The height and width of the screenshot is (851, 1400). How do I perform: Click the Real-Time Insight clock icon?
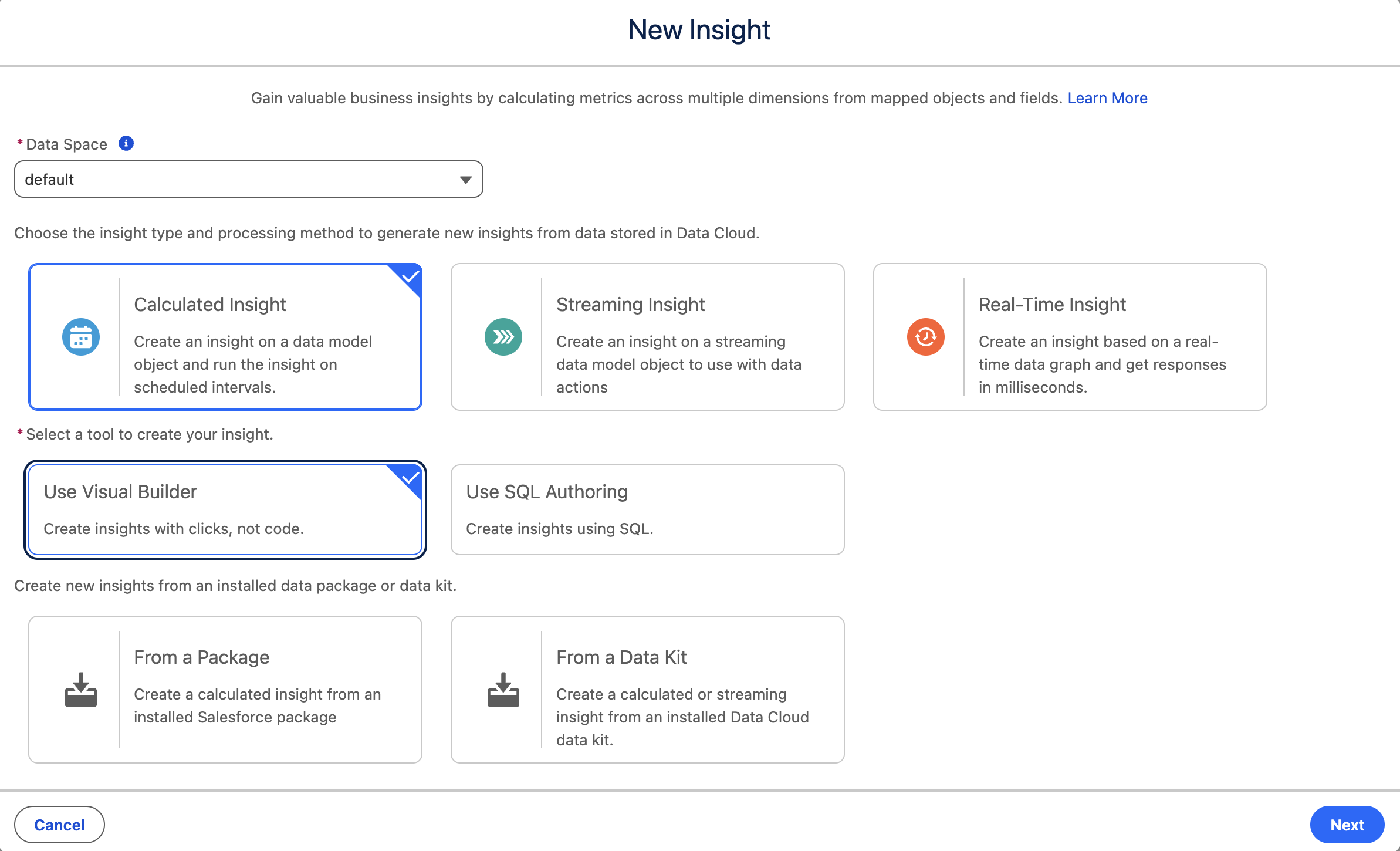click(926, 337)
